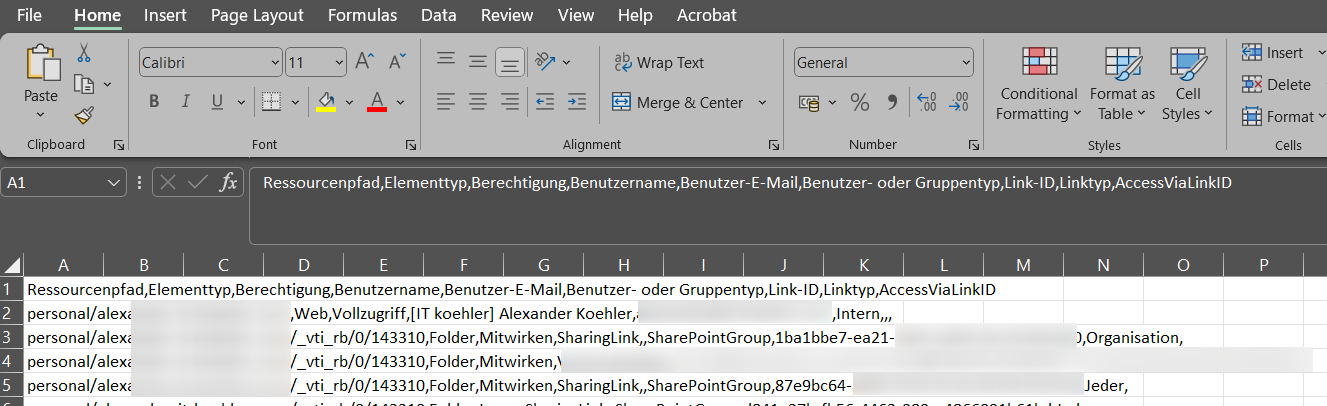Toggle Bold formatting

(154, 102)
